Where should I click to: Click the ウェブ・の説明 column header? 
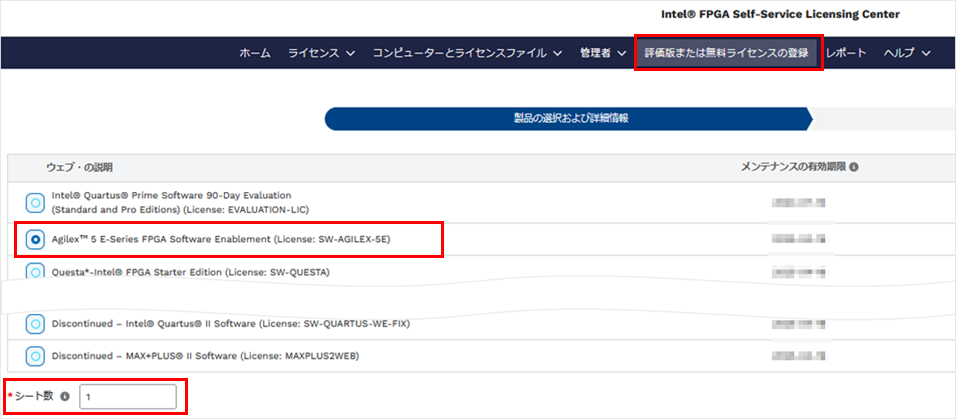point(79,167)
